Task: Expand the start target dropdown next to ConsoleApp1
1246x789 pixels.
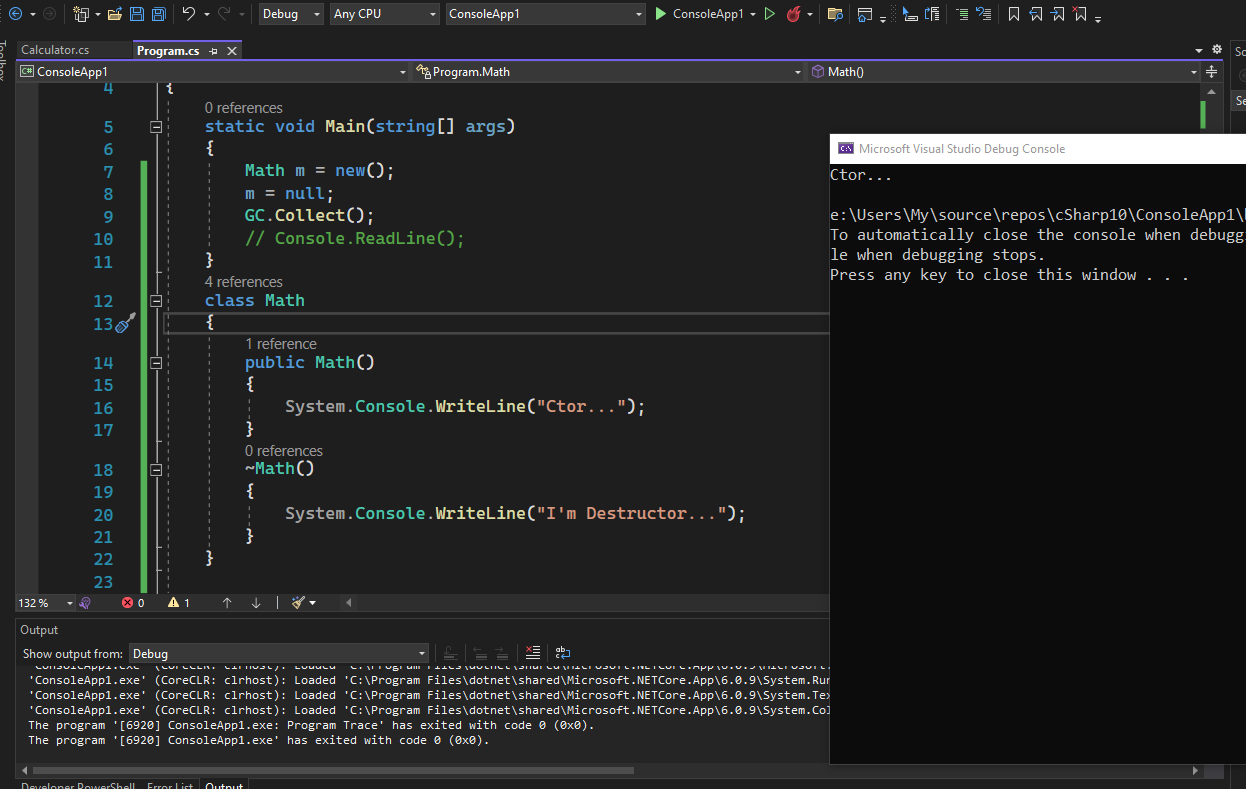Action: click(752, 15)
